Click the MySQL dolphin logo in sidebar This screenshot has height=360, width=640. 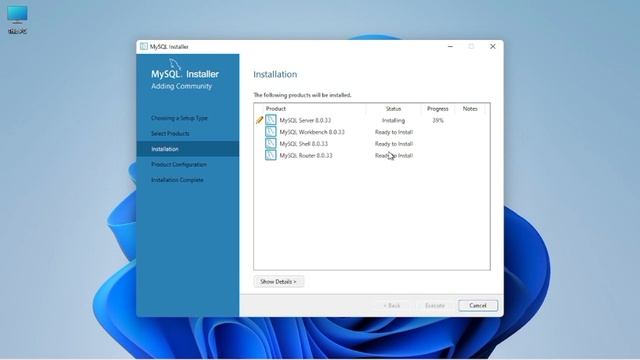pyautogui.click(x=175, y=64)
